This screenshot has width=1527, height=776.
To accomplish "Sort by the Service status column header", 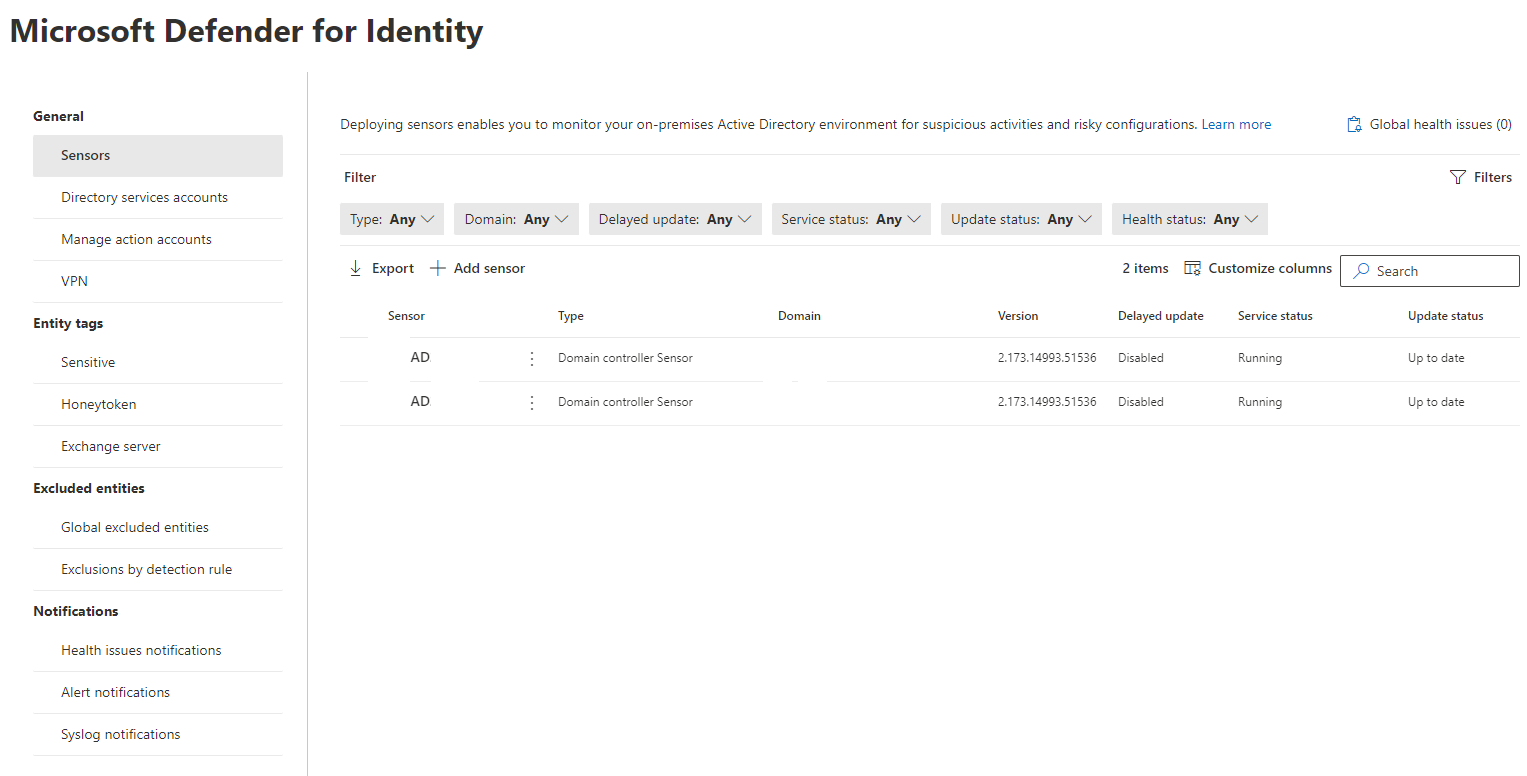I will 1275,316.
